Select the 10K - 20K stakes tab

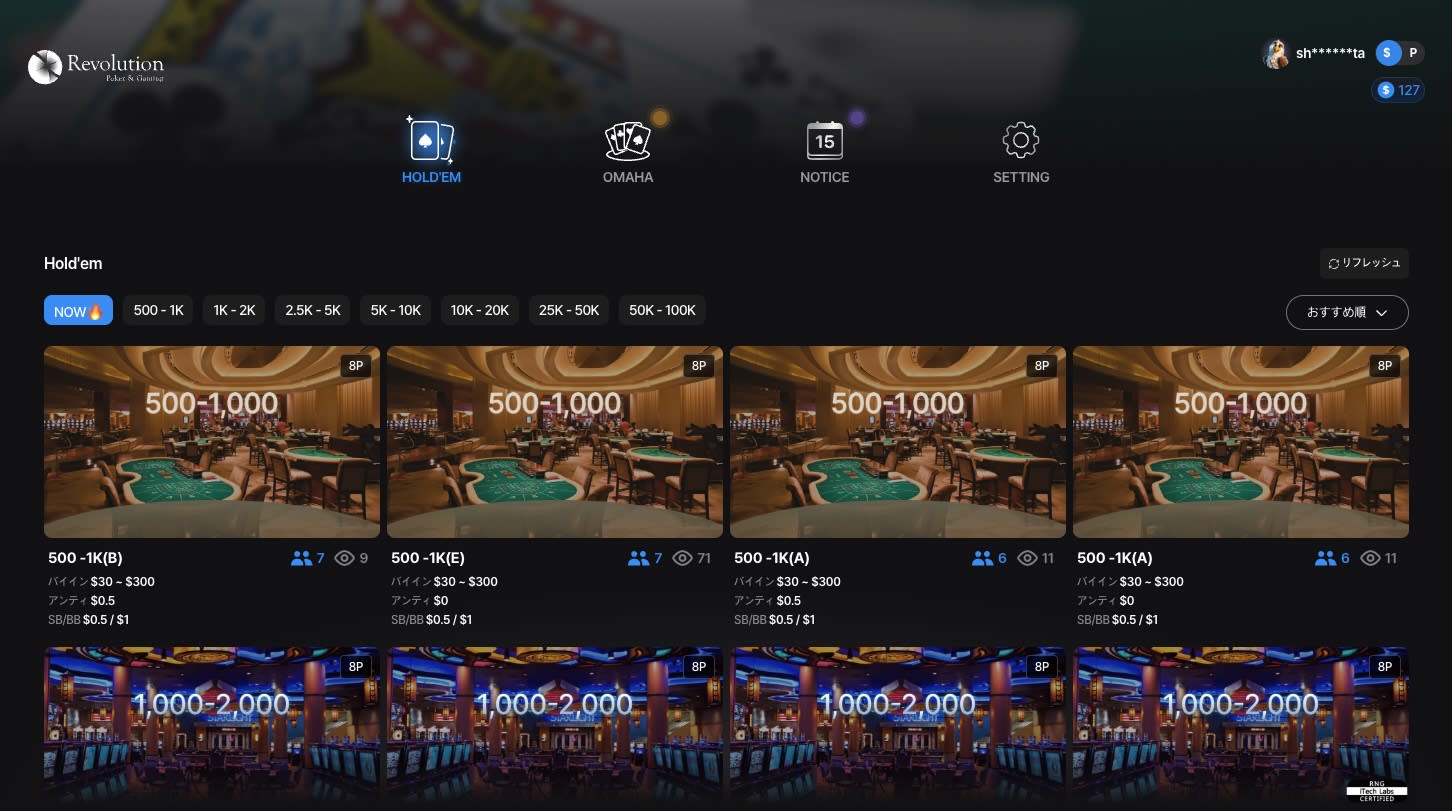coord(480,311)
